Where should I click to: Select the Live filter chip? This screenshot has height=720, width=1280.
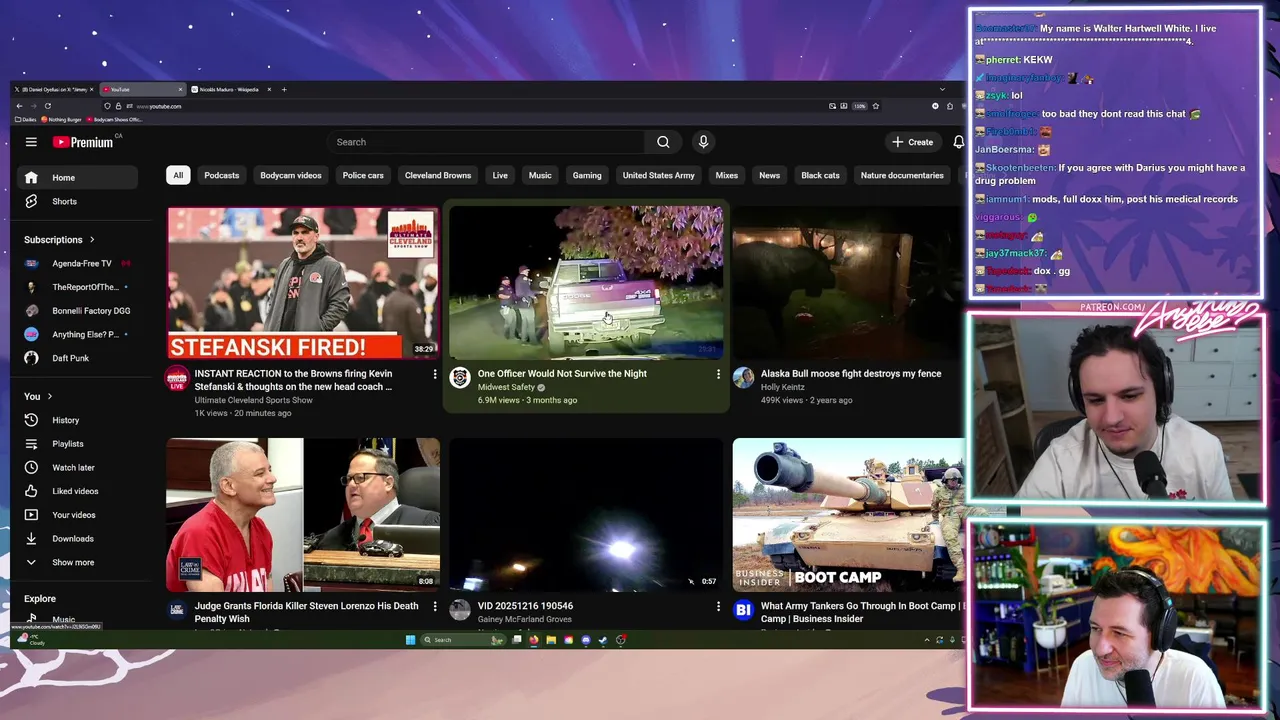click(x=500, y=175)
